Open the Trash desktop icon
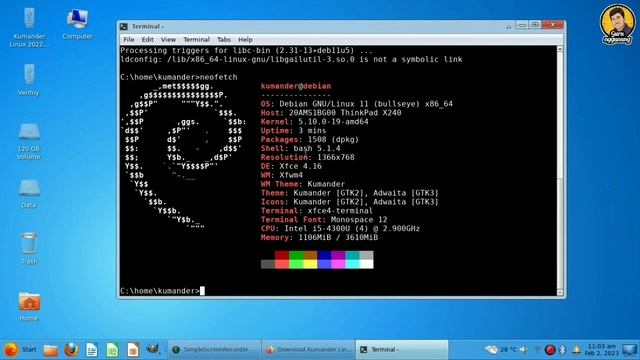Screen dimensions: 640x360 [x=29, y=248]
